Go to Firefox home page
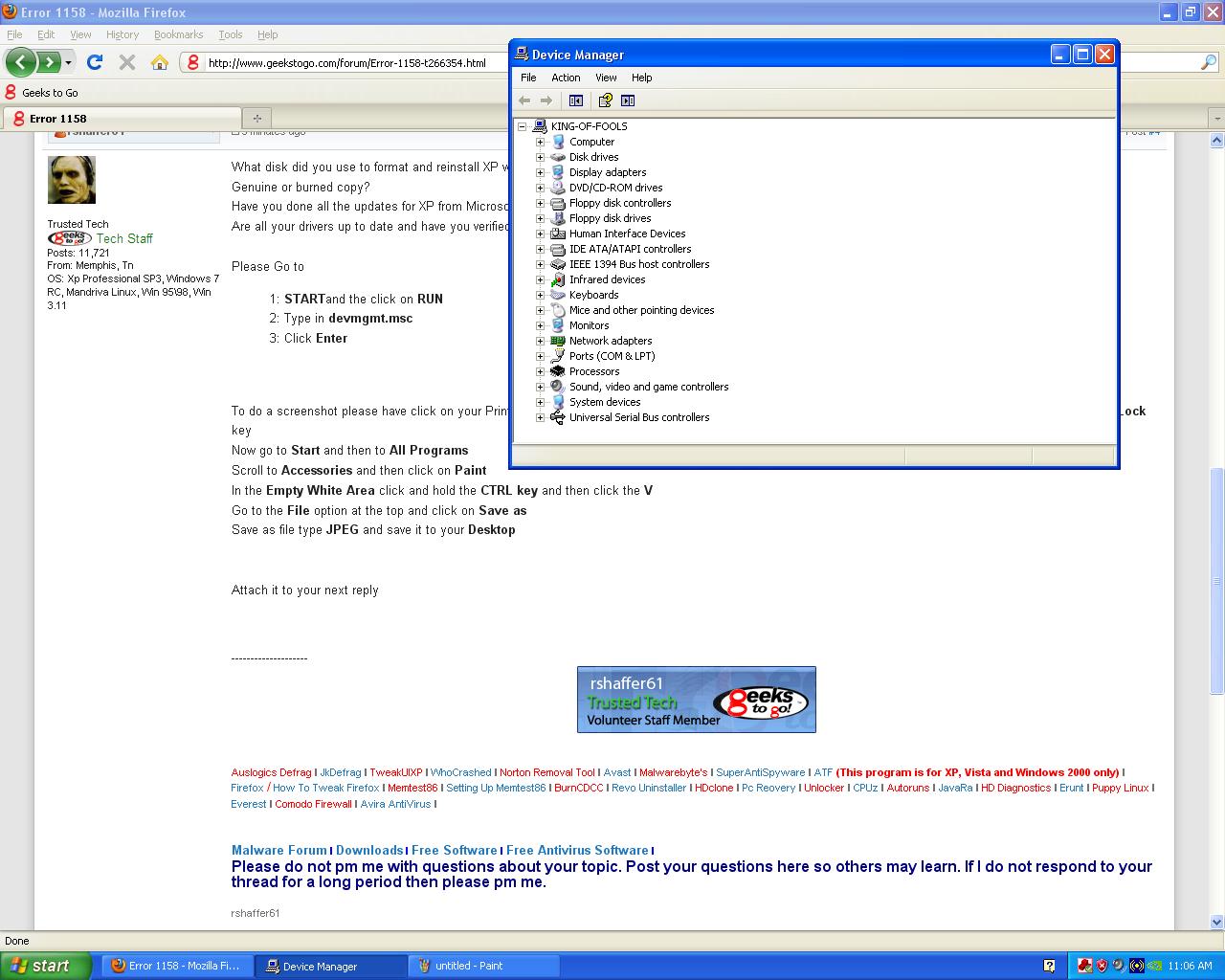 click(x=160, y=62)
